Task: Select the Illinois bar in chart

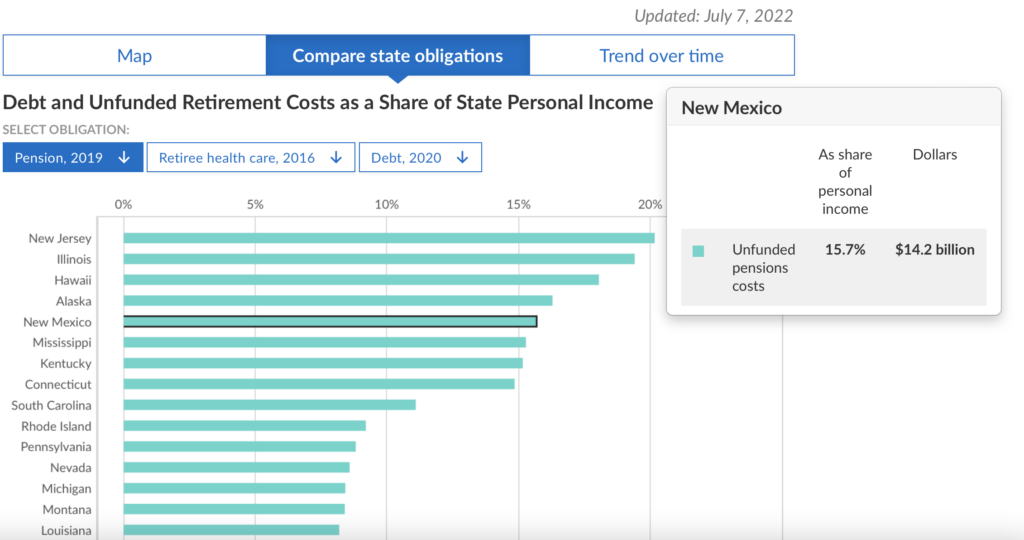Action: pyautogui.click(x=379, y=259)
